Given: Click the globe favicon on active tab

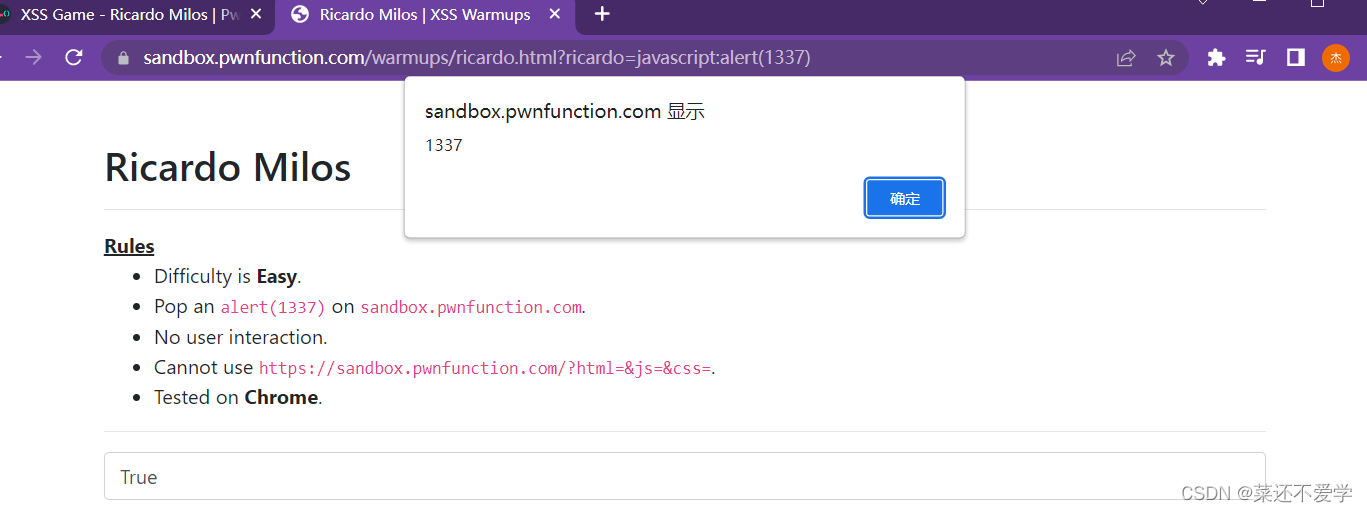Looking at the screenshot, I should (299, 15).
